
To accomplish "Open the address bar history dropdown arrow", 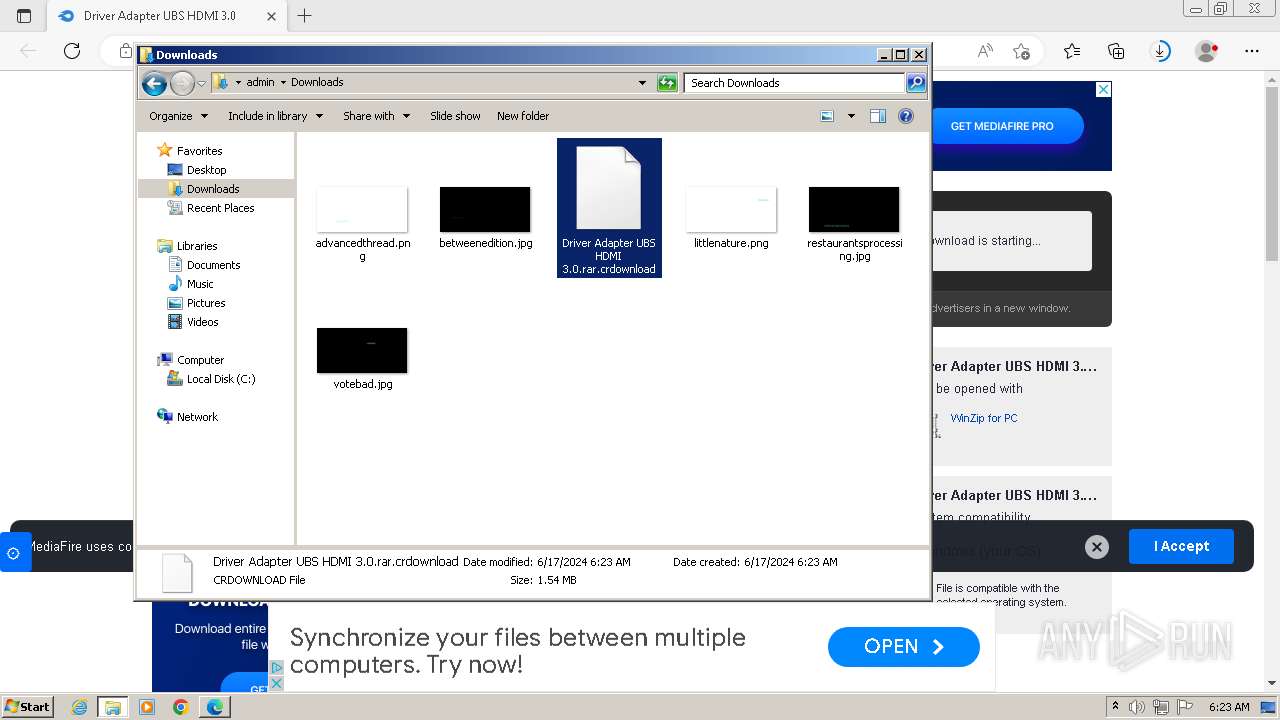I will pyautogui.click(x=642, y=83).
